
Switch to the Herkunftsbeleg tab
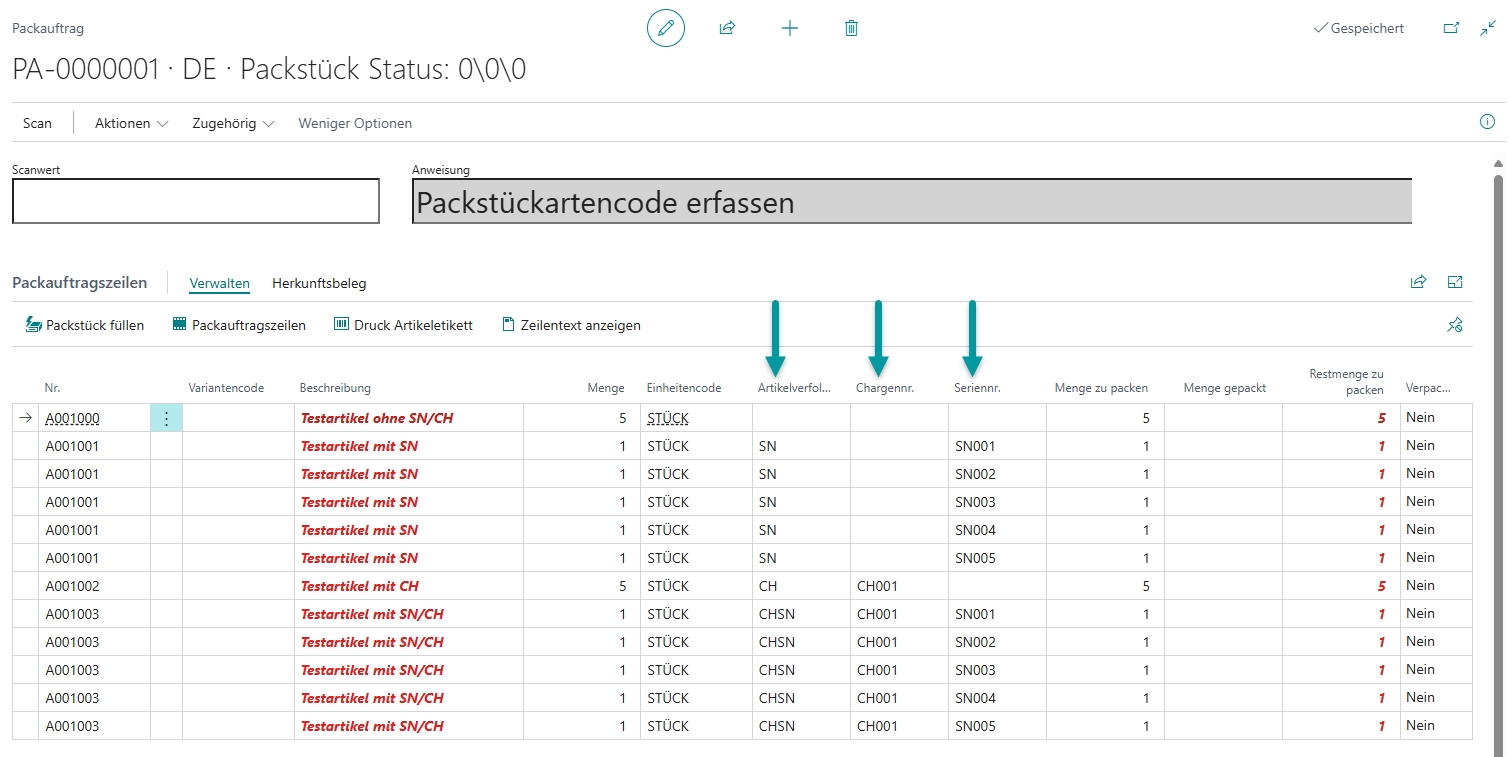(x=319, y=283)
